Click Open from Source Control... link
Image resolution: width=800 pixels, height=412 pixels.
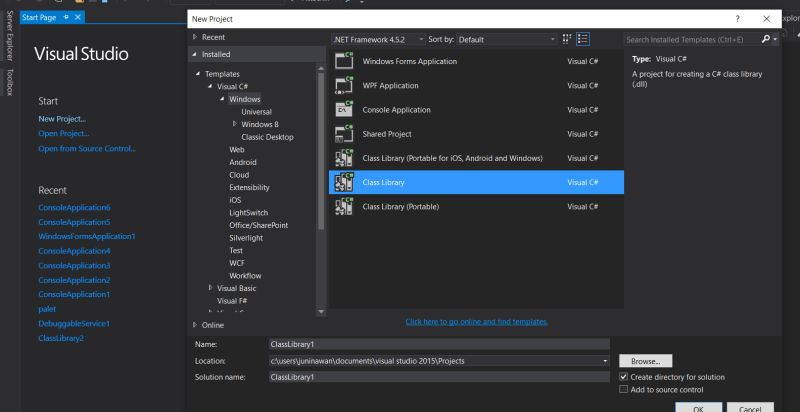(87, 148)
